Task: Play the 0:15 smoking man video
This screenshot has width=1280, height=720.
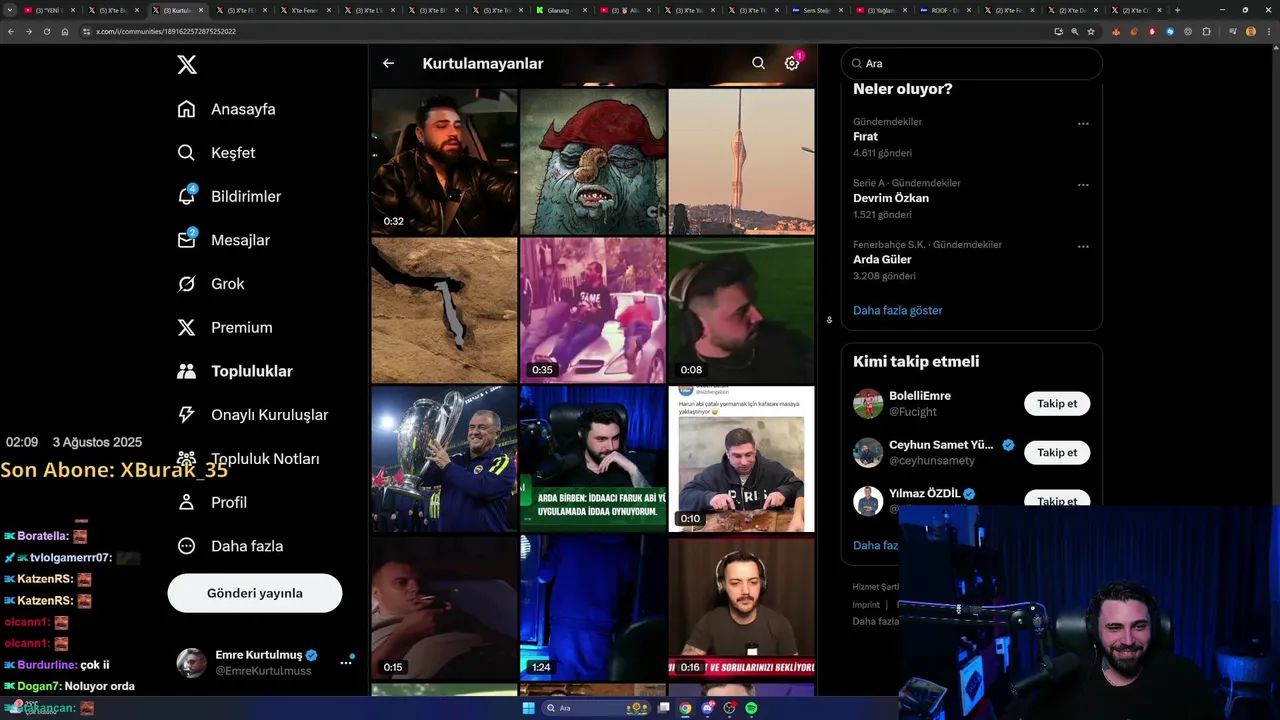Action: pos(444,608)
